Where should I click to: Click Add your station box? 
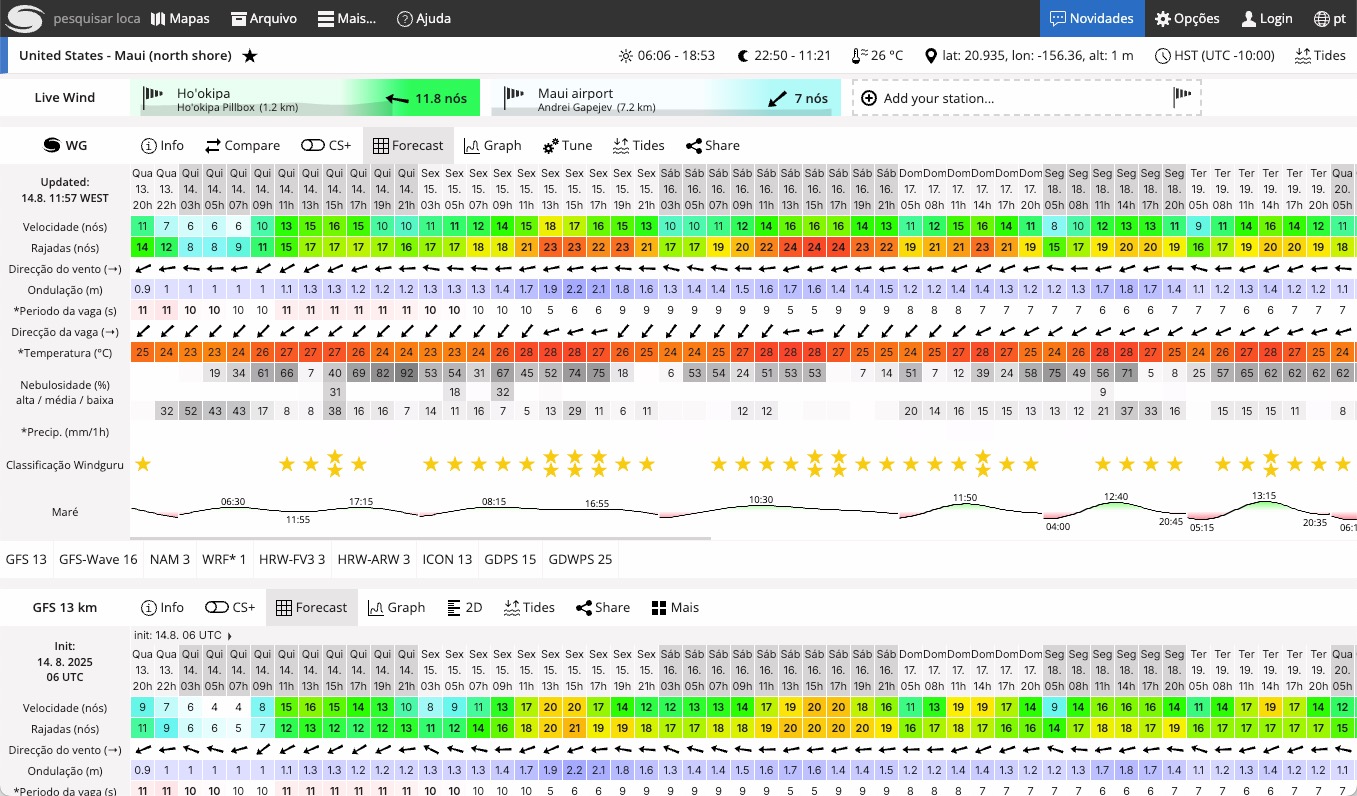coord(1026,98)
